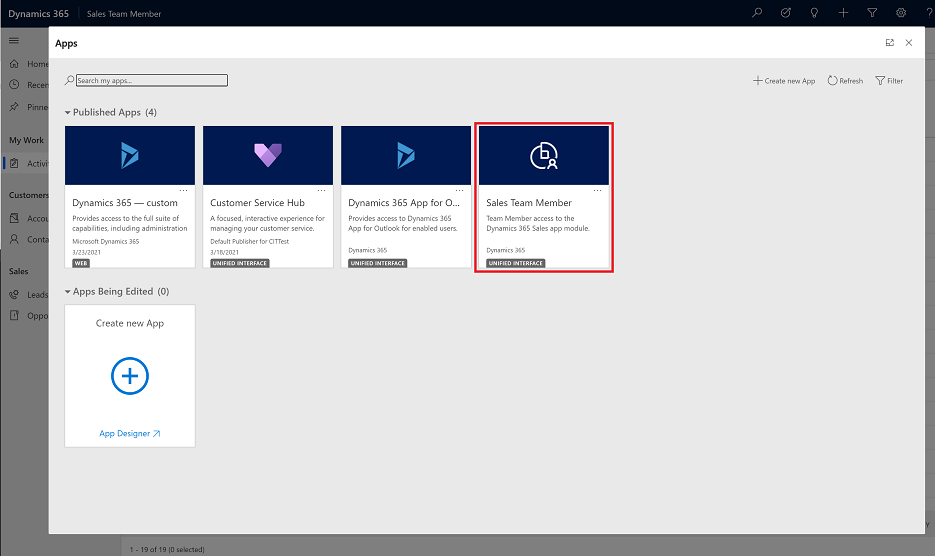Click the magnifier icon beside Search my apps

tap(70, 80)
